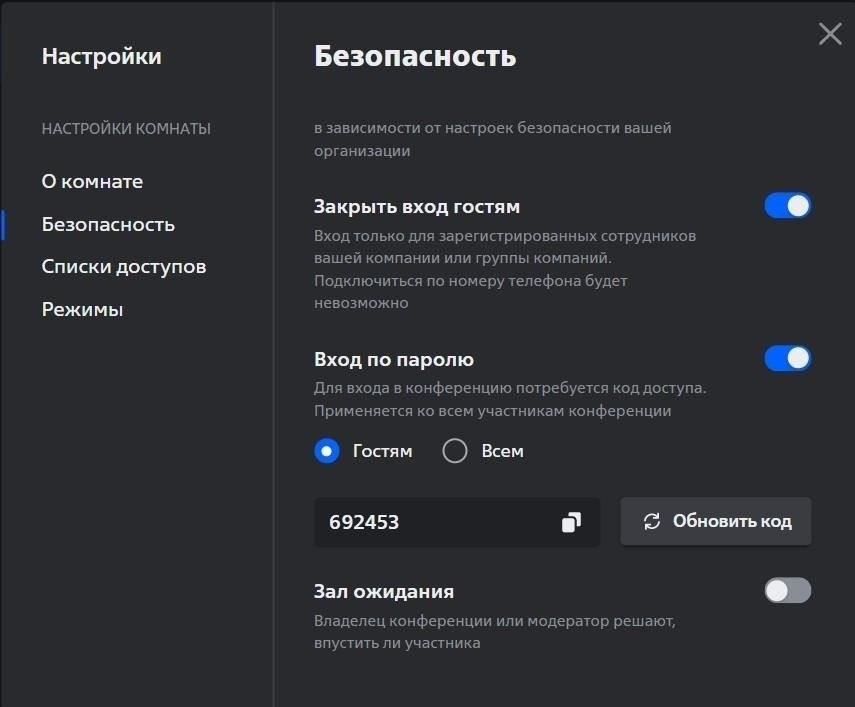Click the access code field 692453
This screenshot has width=855, height=707.
pyautogui.click(x=457, y=522)
